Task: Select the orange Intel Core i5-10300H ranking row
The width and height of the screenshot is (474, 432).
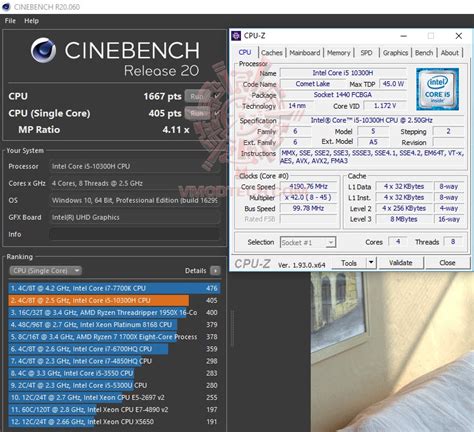Action: pyautogui.click(x=114, y=300)
